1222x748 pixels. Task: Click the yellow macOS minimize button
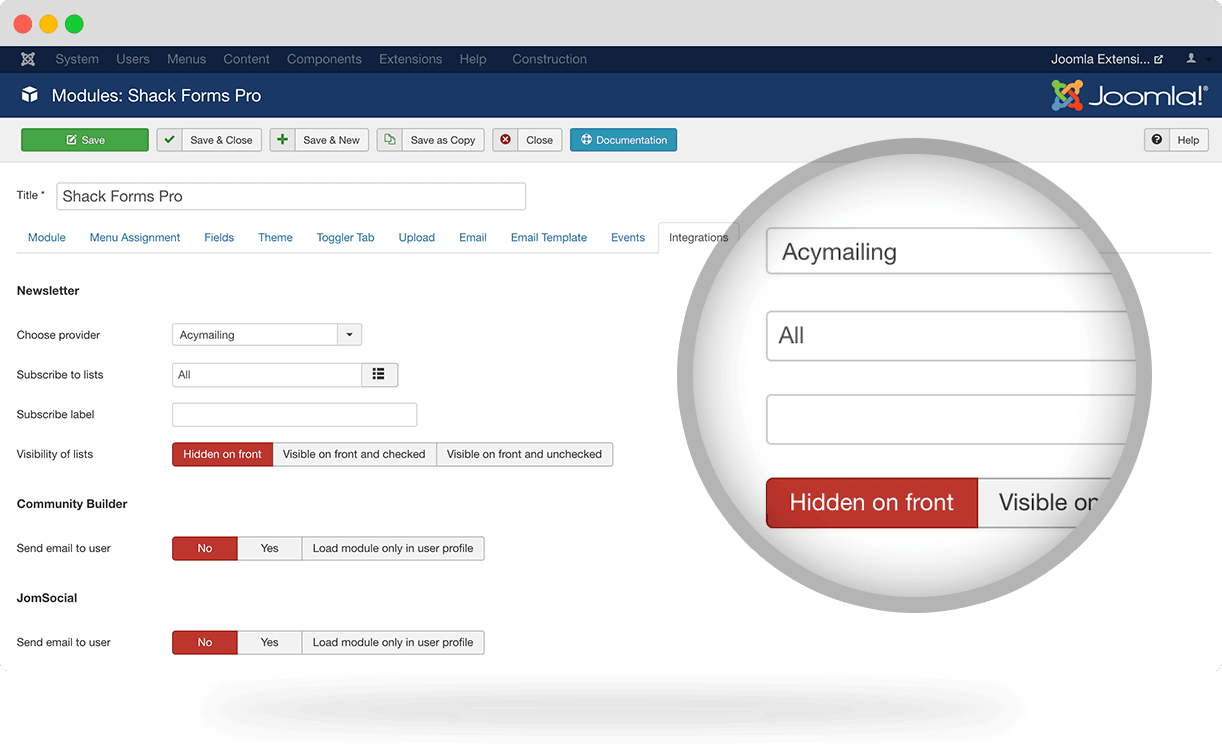pyautogui.click(x=48, y=24)
